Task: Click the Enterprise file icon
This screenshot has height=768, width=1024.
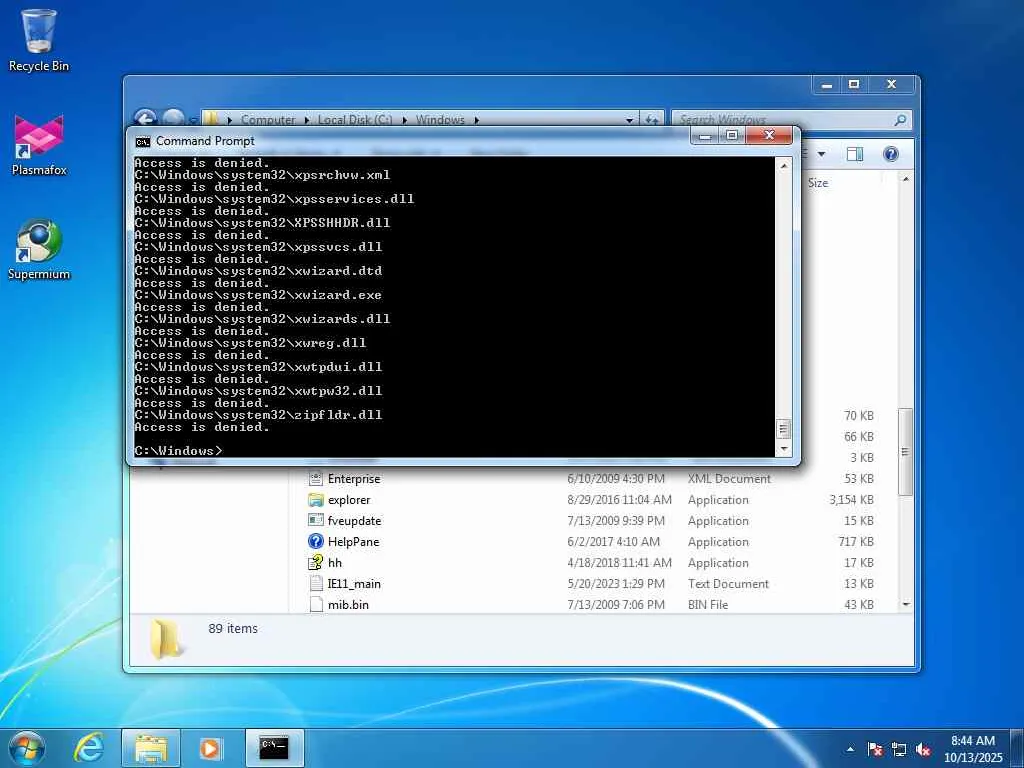Action: (x=316, y=479)
